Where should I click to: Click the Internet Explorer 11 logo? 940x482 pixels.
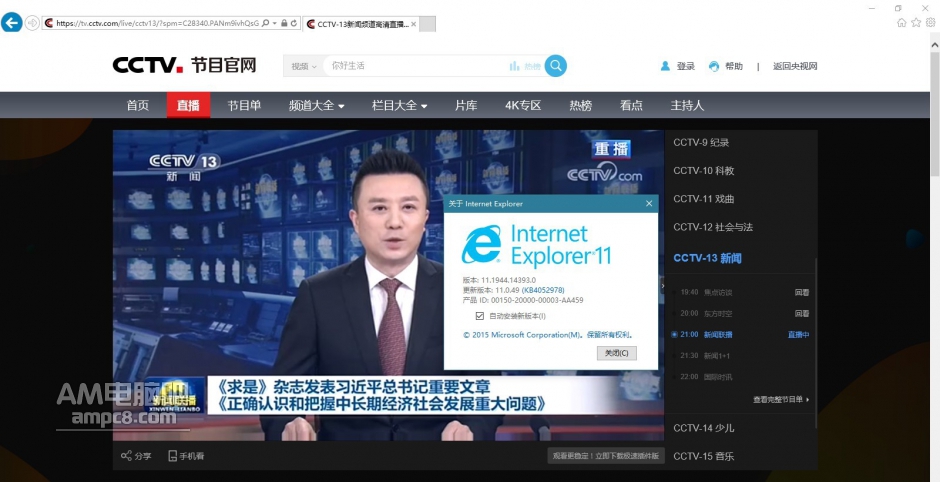point(536,245)
